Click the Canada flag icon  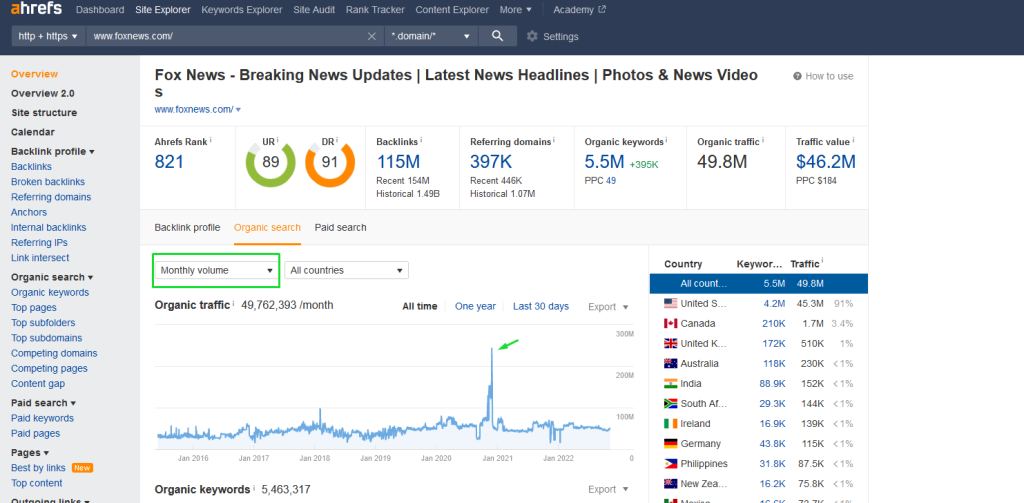click(670, 323)
